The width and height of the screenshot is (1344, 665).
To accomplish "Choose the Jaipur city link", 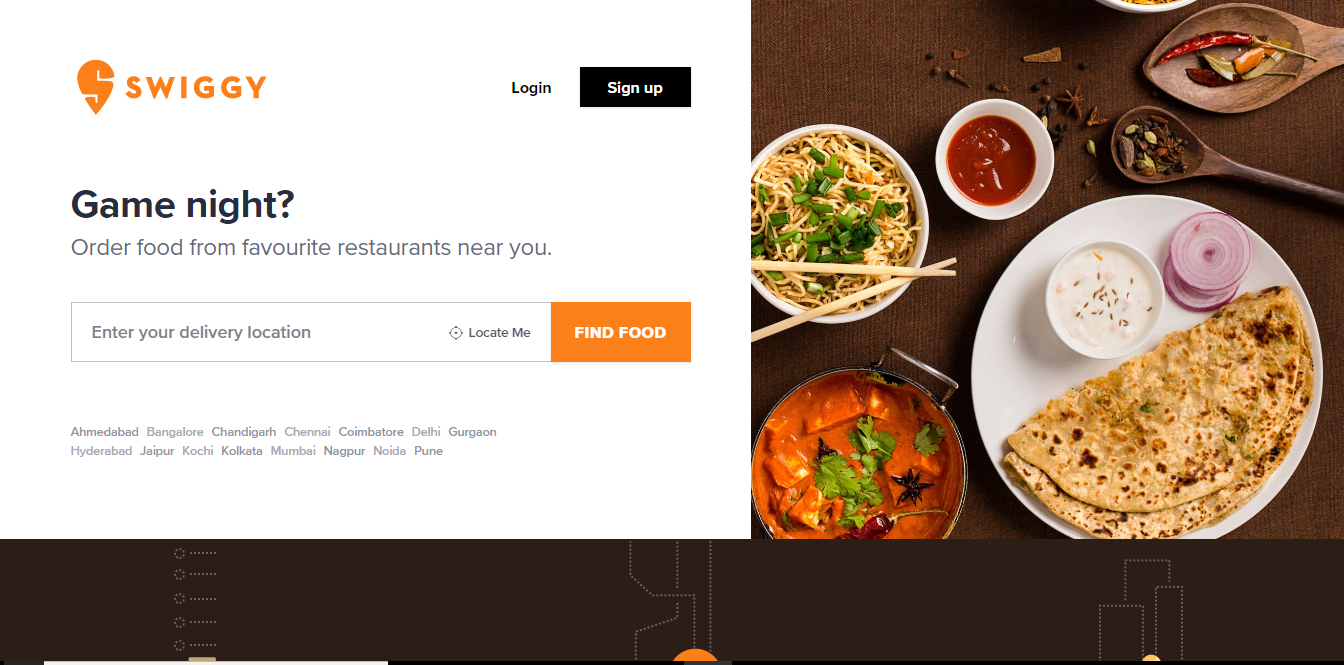I will click(x=157, y=451).
